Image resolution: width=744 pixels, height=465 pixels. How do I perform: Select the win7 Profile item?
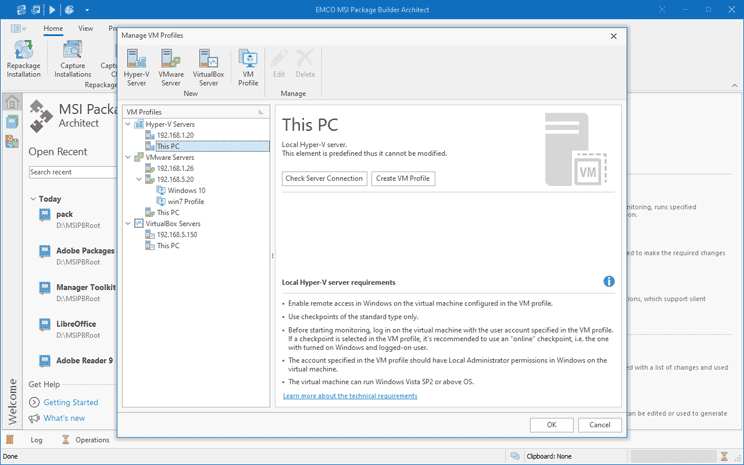[x=186, y=202]
